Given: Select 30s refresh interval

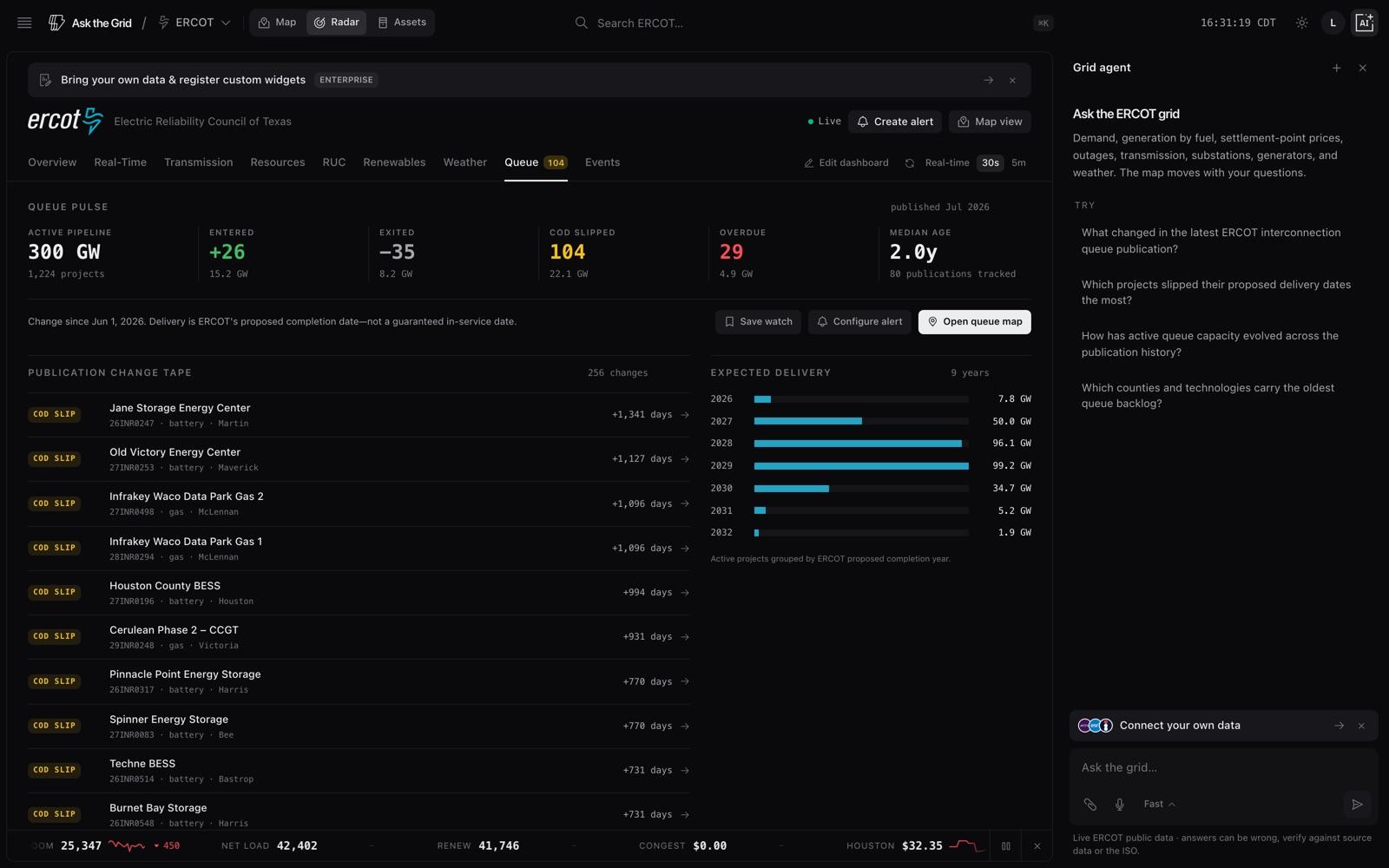Looking at the screenshot, I should click(991, 162).
